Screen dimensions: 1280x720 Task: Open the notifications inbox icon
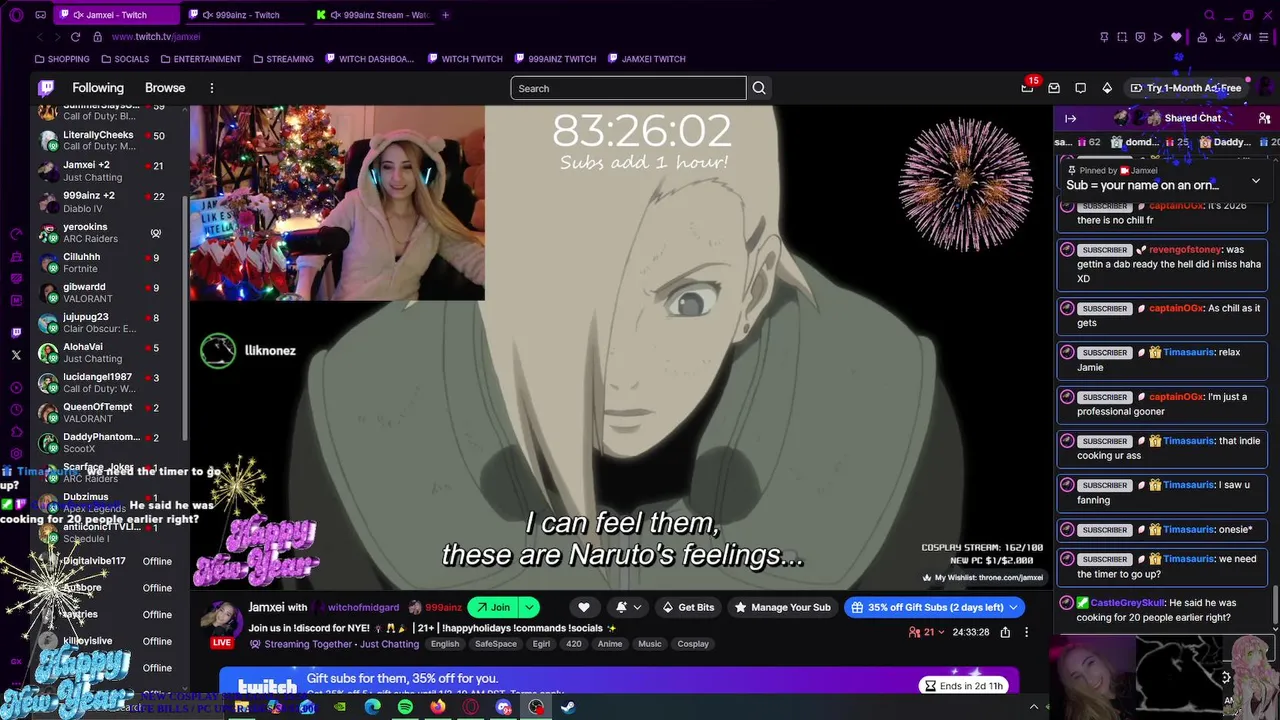pos(1054,88)
